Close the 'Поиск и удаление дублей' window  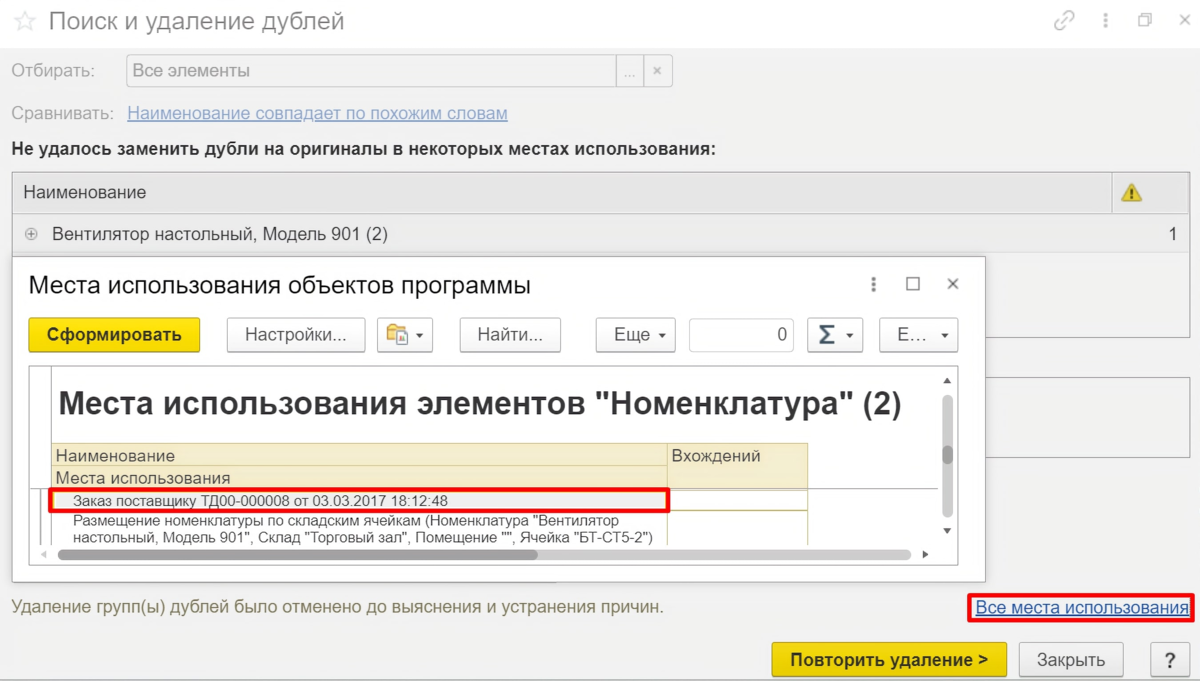click(1182, 21)
